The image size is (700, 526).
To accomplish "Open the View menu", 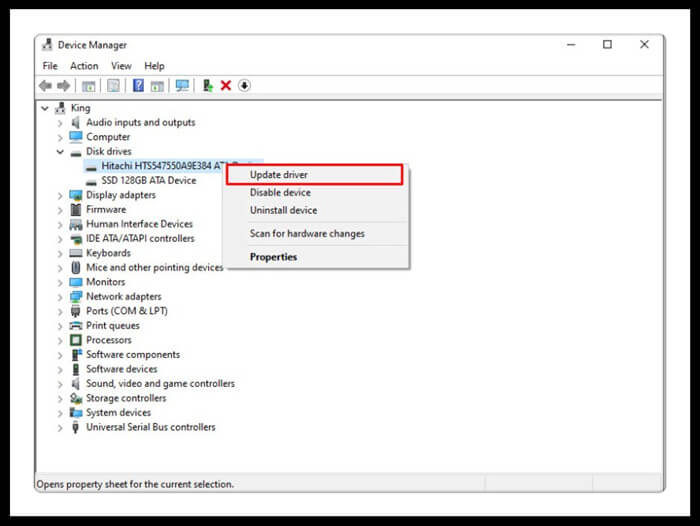I will click(x=121, y=66).
